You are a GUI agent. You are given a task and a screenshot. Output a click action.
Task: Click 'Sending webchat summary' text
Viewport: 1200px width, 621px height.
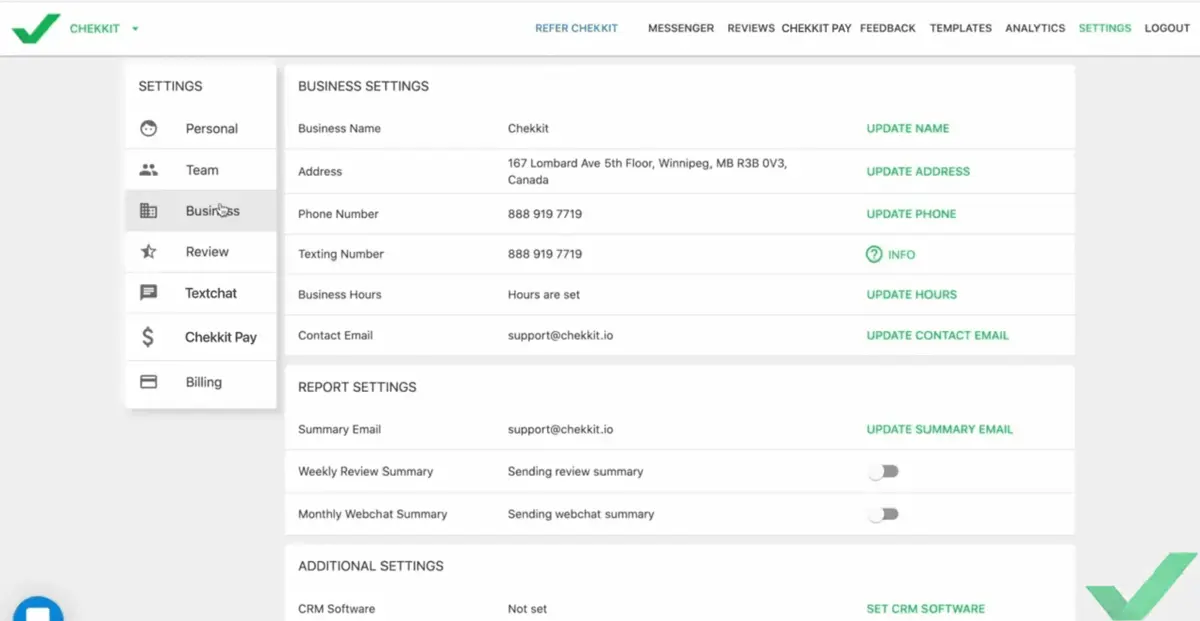coord(581,514)
